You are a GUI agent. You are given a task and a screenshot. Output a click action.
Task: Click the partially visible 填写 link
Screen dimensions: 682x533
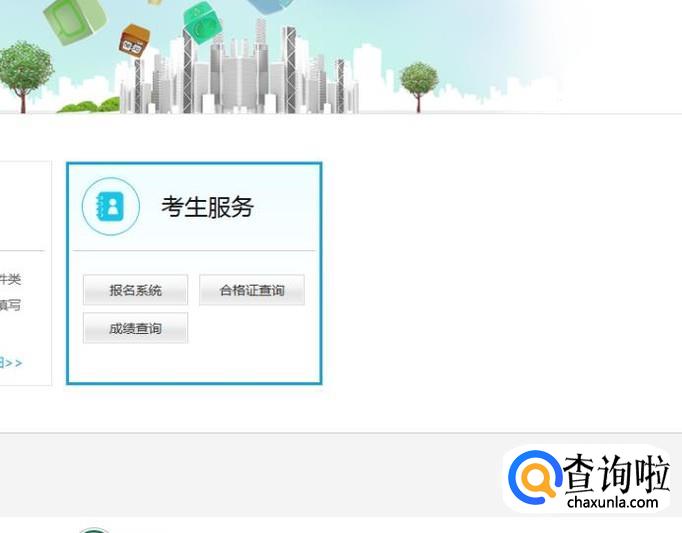pyautogui.click(x=10, y=305)
